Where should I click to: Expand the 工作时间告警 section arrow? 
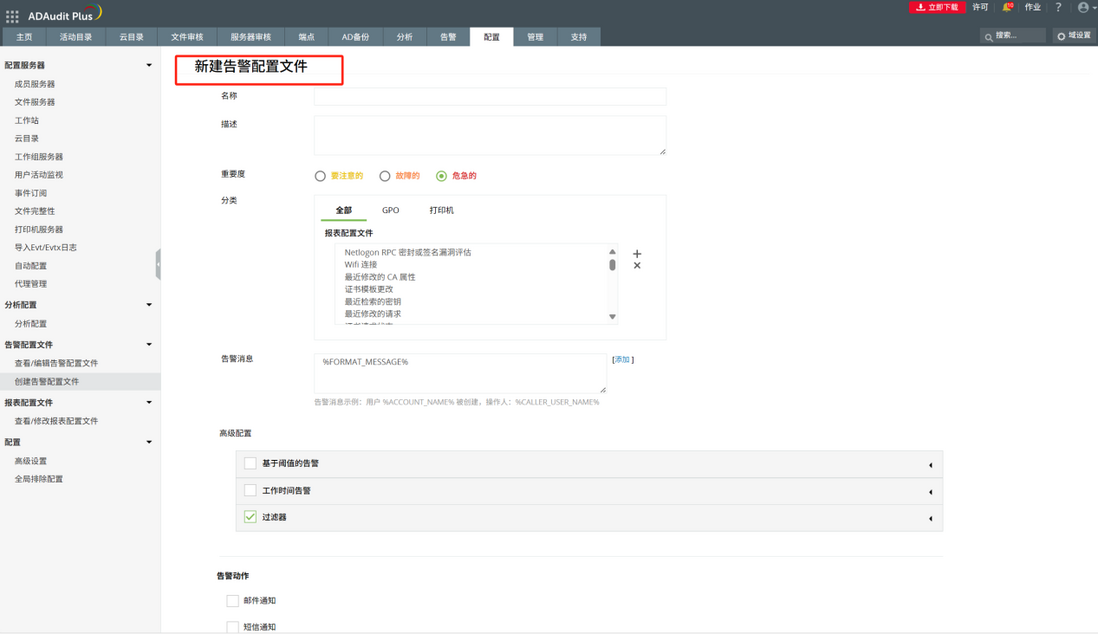[x=931, y=492]
